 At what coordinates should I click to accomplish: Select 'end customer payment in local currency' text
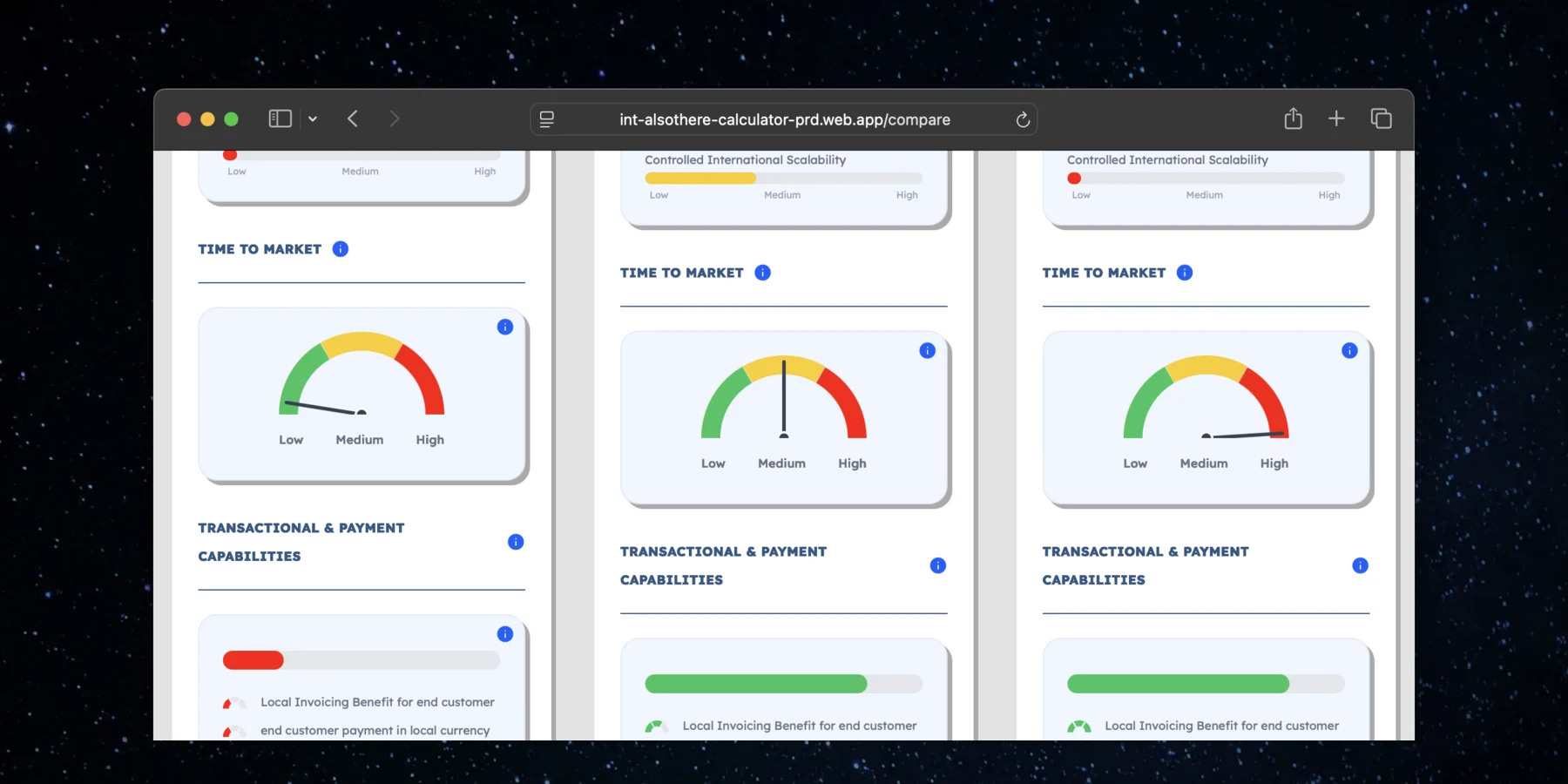[375, 731]
